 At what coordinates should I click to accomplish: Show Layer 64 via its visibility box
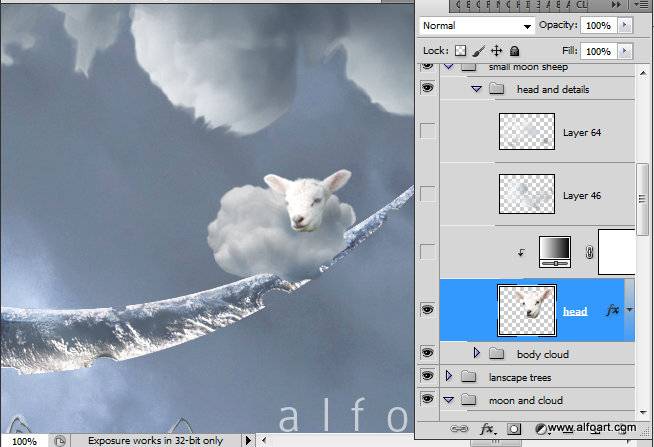pos(427,131)
